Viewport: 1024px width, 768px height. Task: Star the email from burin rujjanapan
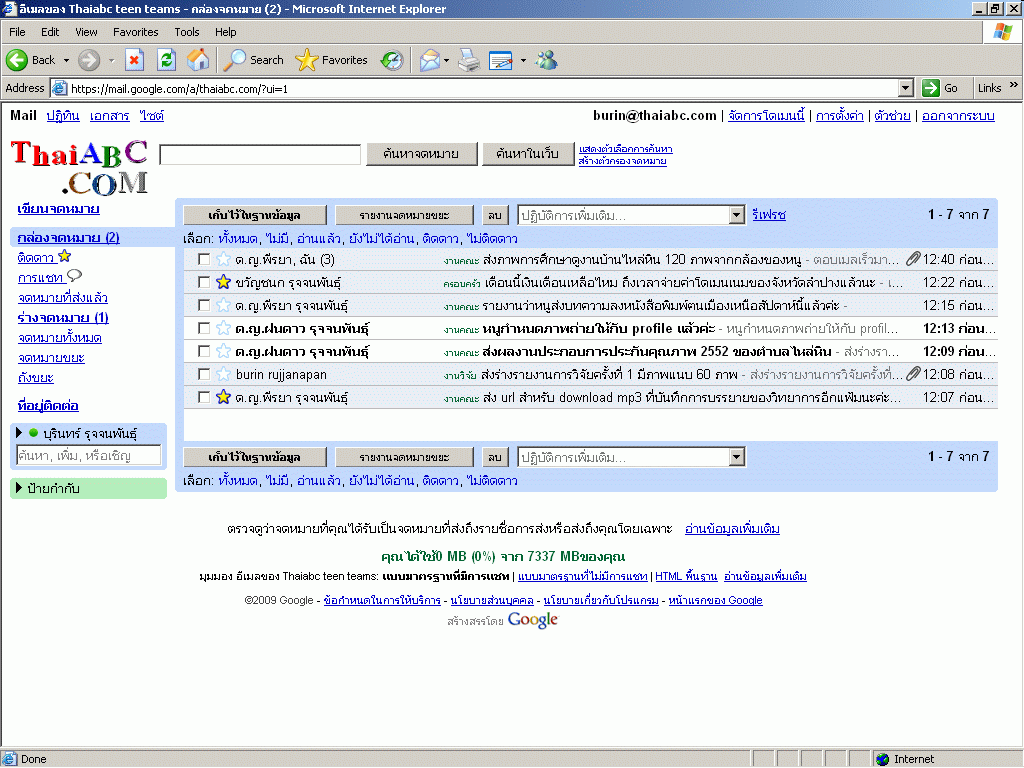(223, 374)
